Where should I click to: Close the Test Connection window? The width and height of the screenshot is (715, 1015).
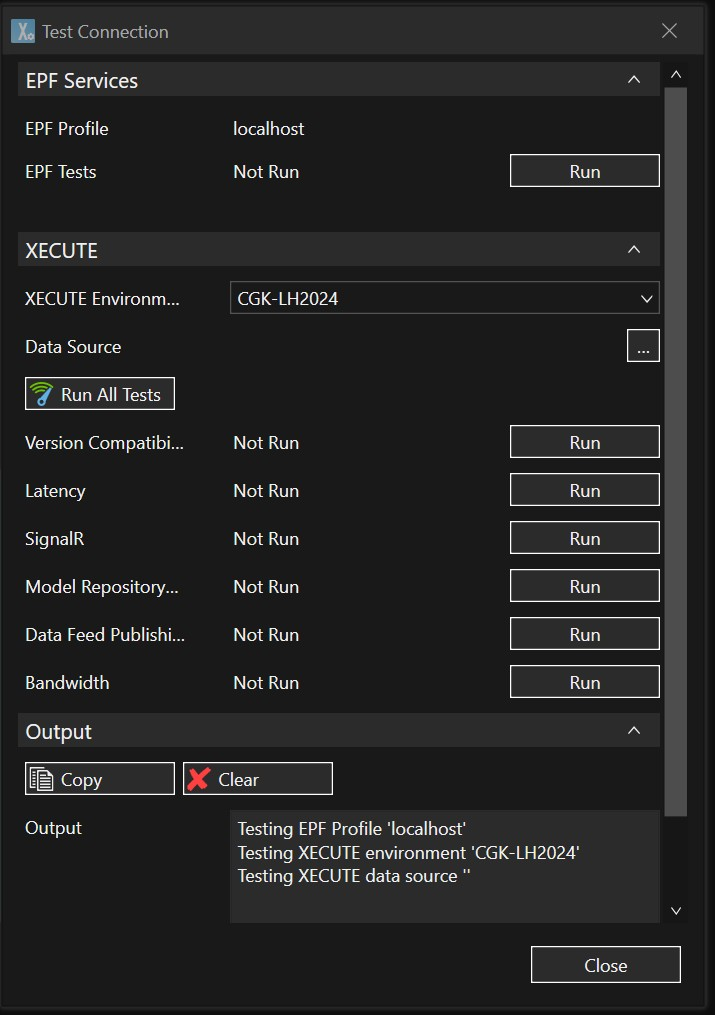pos(669,30)
